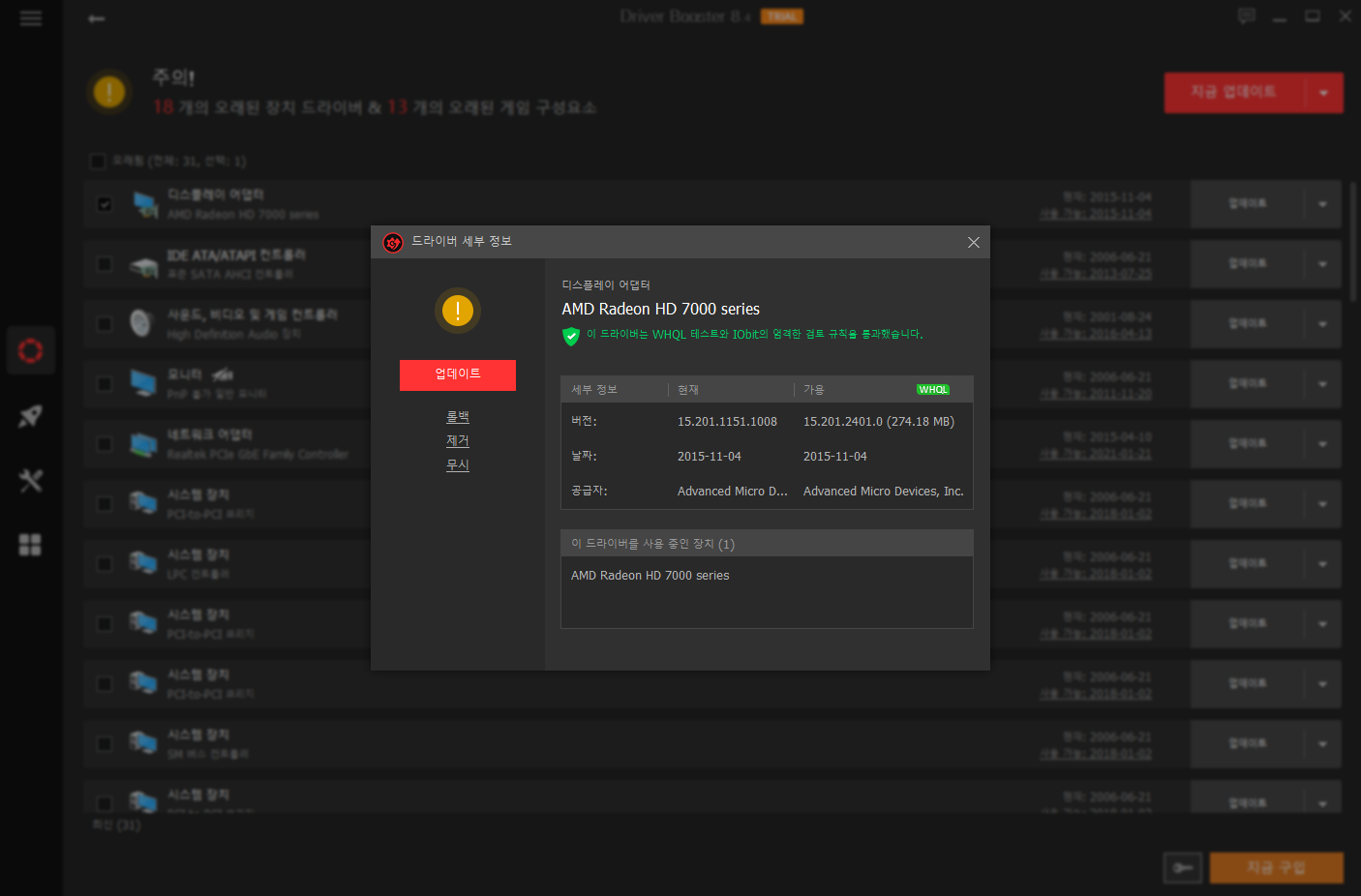Open the Action Center grid icon in the sidebar
This screenshot has width=1361, height=896.
(x=31, y=545)
